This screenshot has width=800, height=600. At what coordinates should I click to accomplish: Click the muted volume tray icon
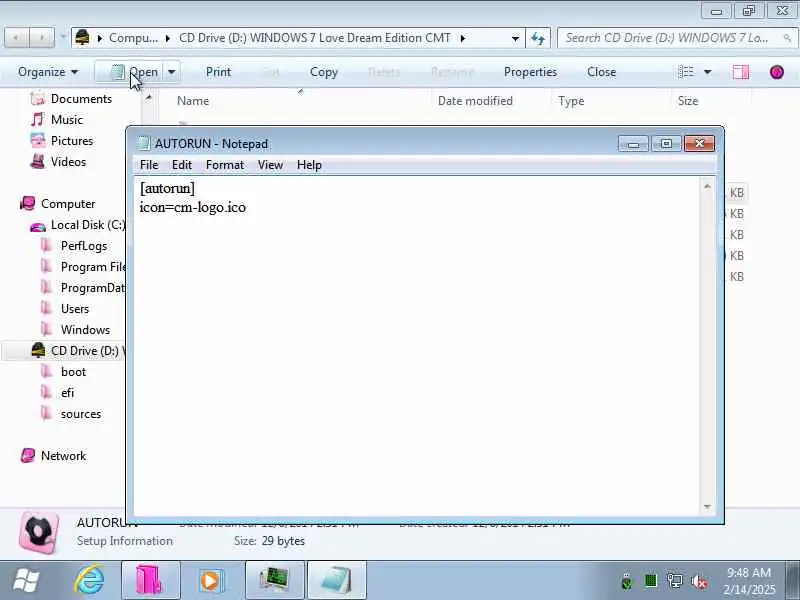click(699, 581)
